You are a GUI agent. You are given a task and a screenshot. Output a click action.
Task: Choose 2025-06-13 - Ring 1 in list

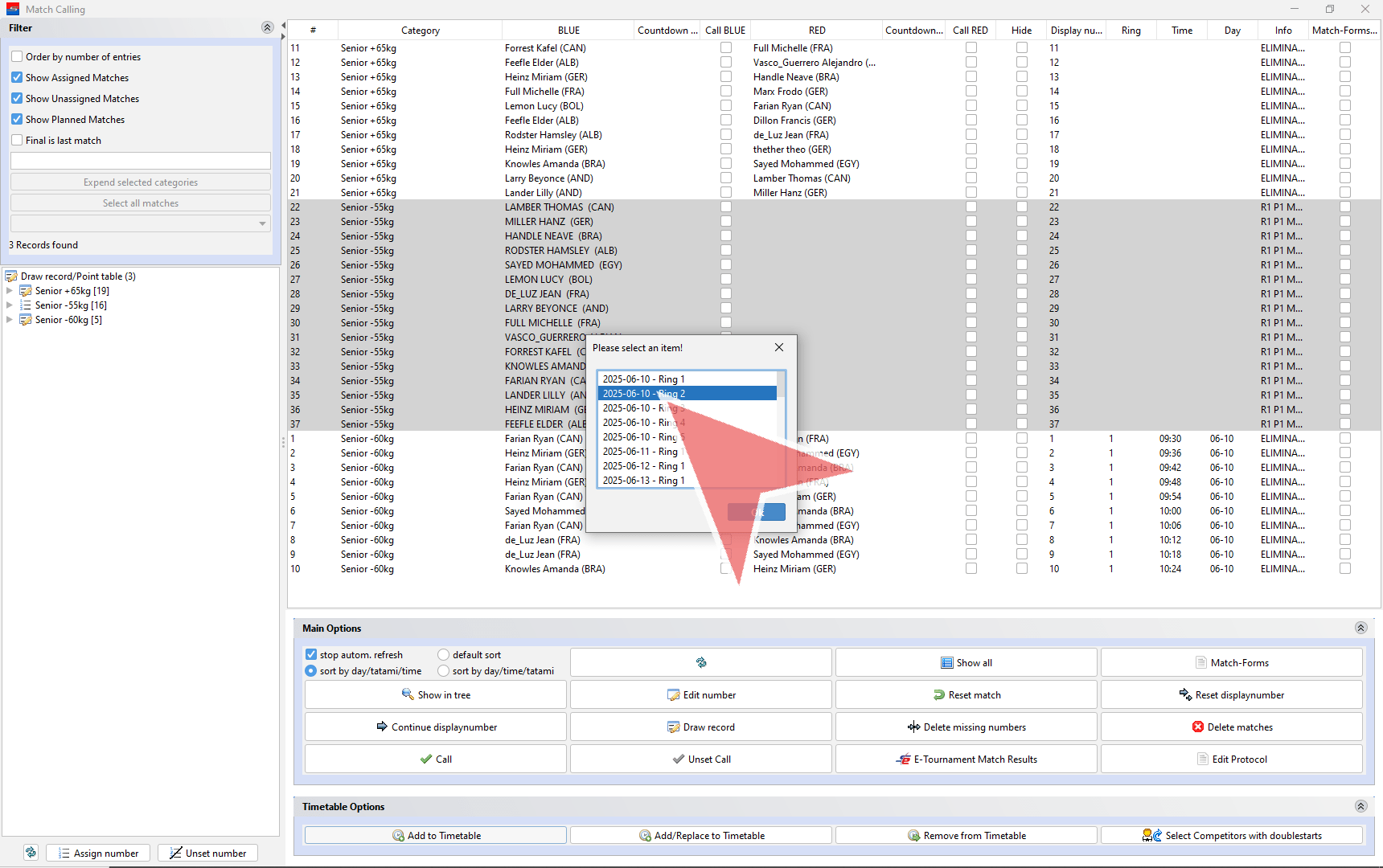643,481
